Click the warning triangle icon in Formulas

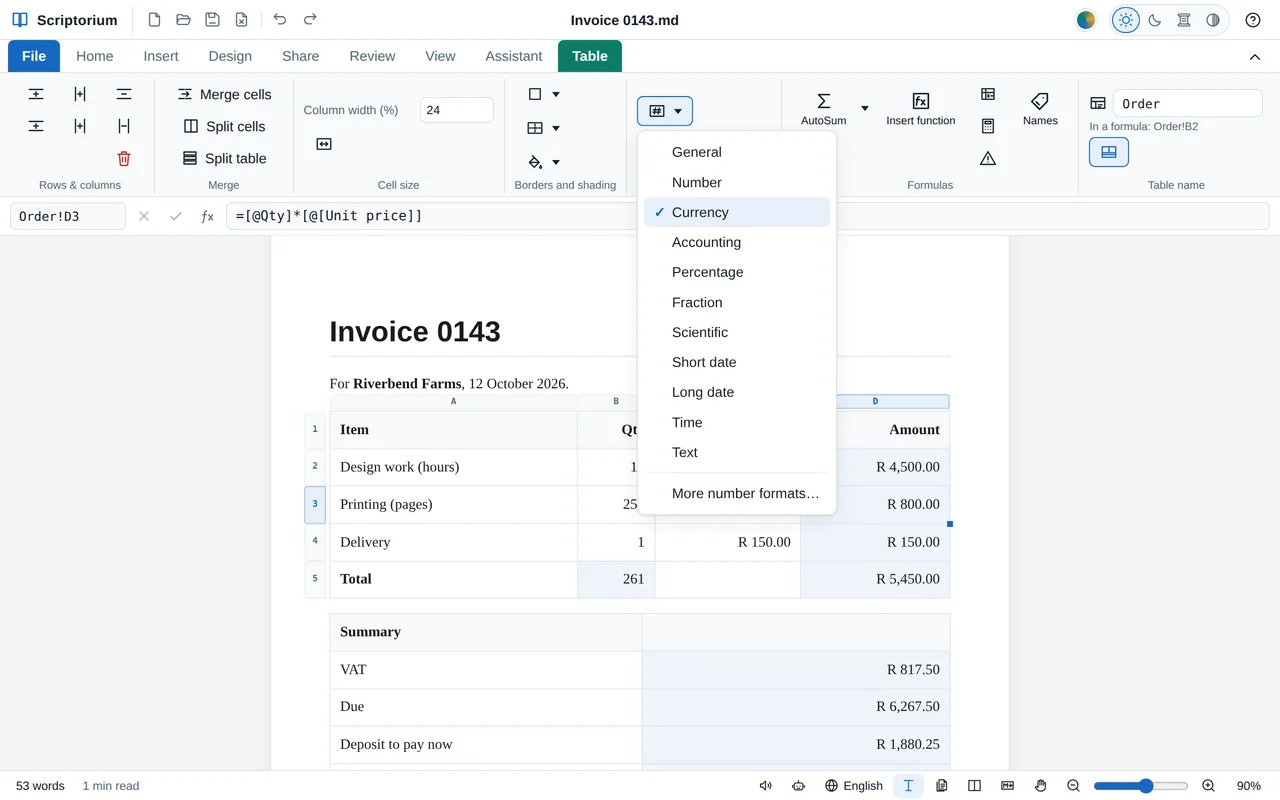pyautogui.click(x=988, y=158)
